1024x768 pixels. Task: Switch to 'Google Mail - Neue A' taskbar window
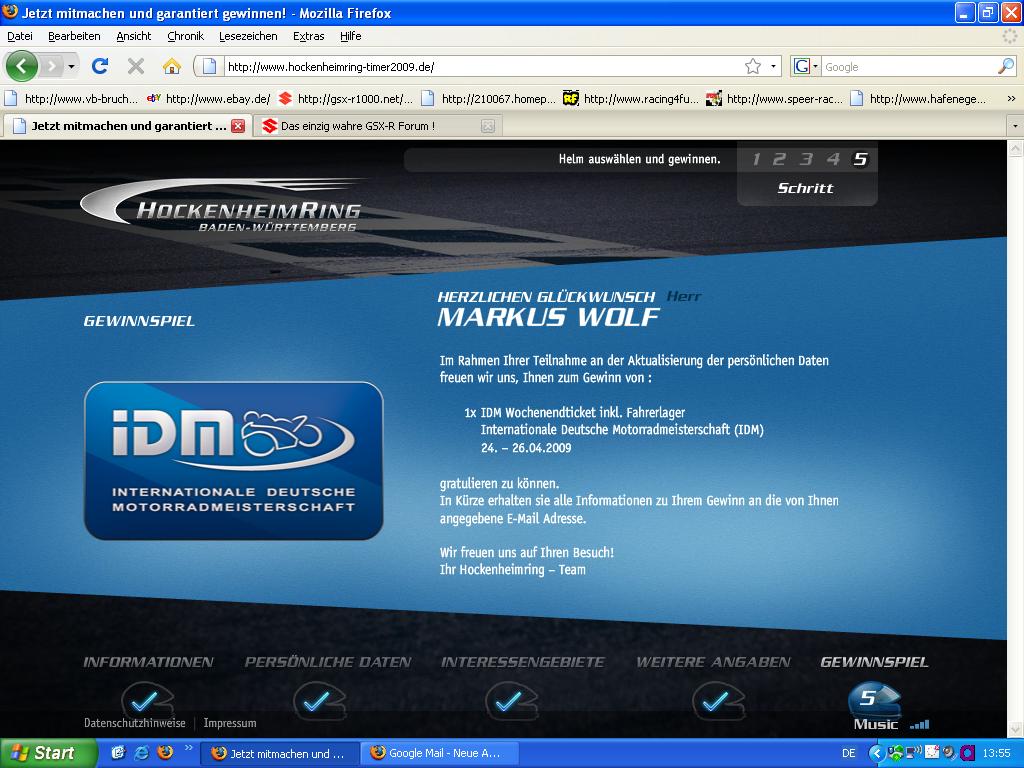point(439,754)
